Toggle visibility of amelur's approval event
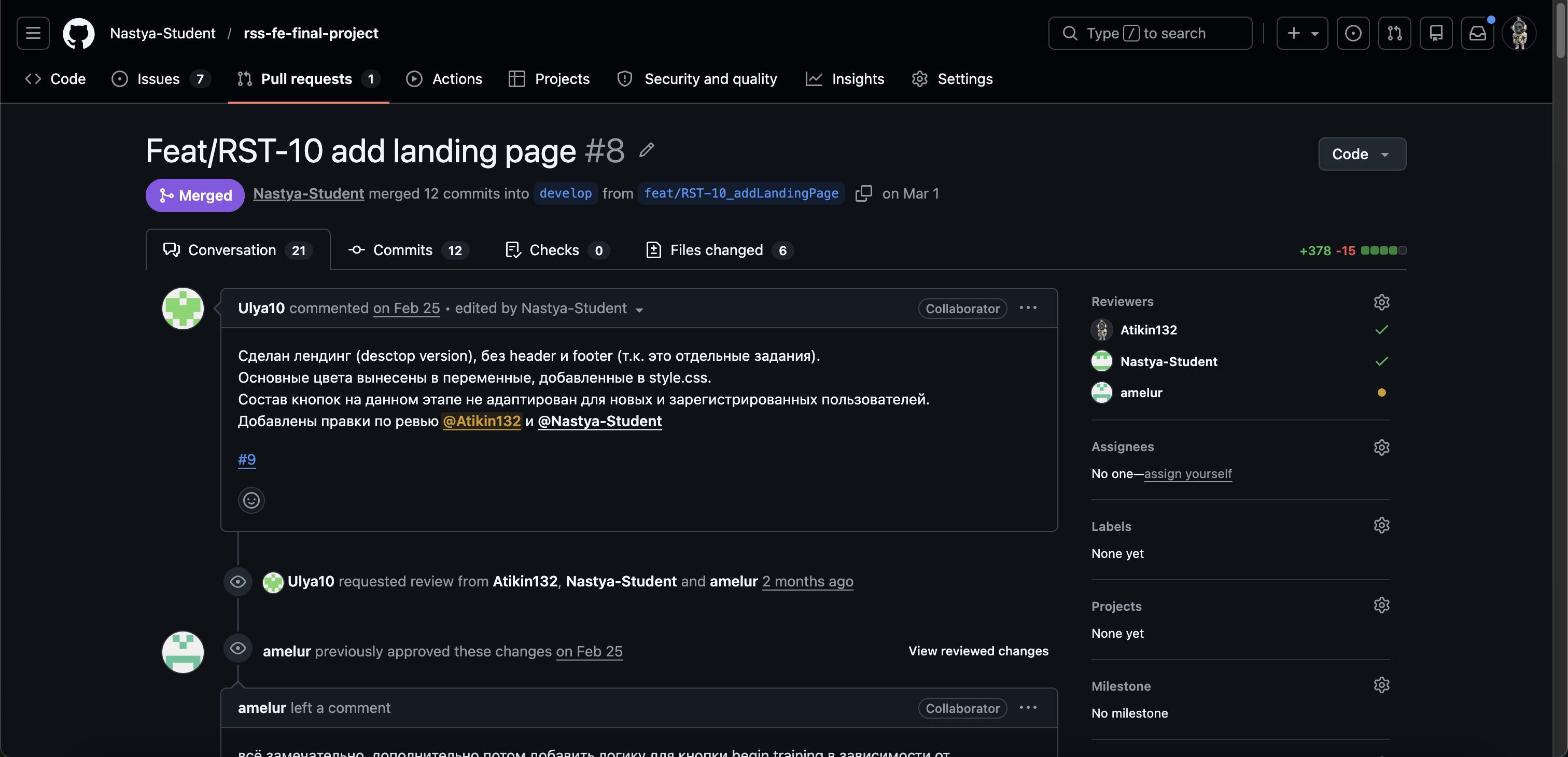Screen dimensions: 1568x757 (237, 648)
